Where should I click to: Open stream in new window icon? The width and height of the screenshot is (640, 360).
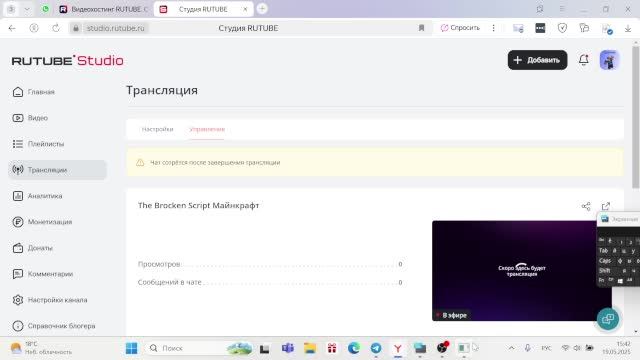[606, 206]
